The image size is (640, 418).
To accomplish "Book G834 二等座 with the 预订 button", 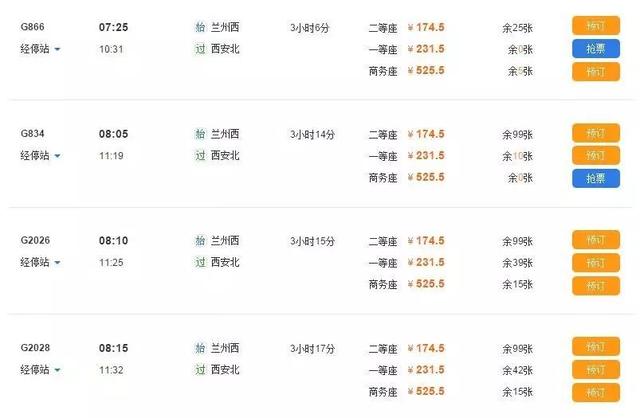I will pyautogui.click(x=596, y=133).
